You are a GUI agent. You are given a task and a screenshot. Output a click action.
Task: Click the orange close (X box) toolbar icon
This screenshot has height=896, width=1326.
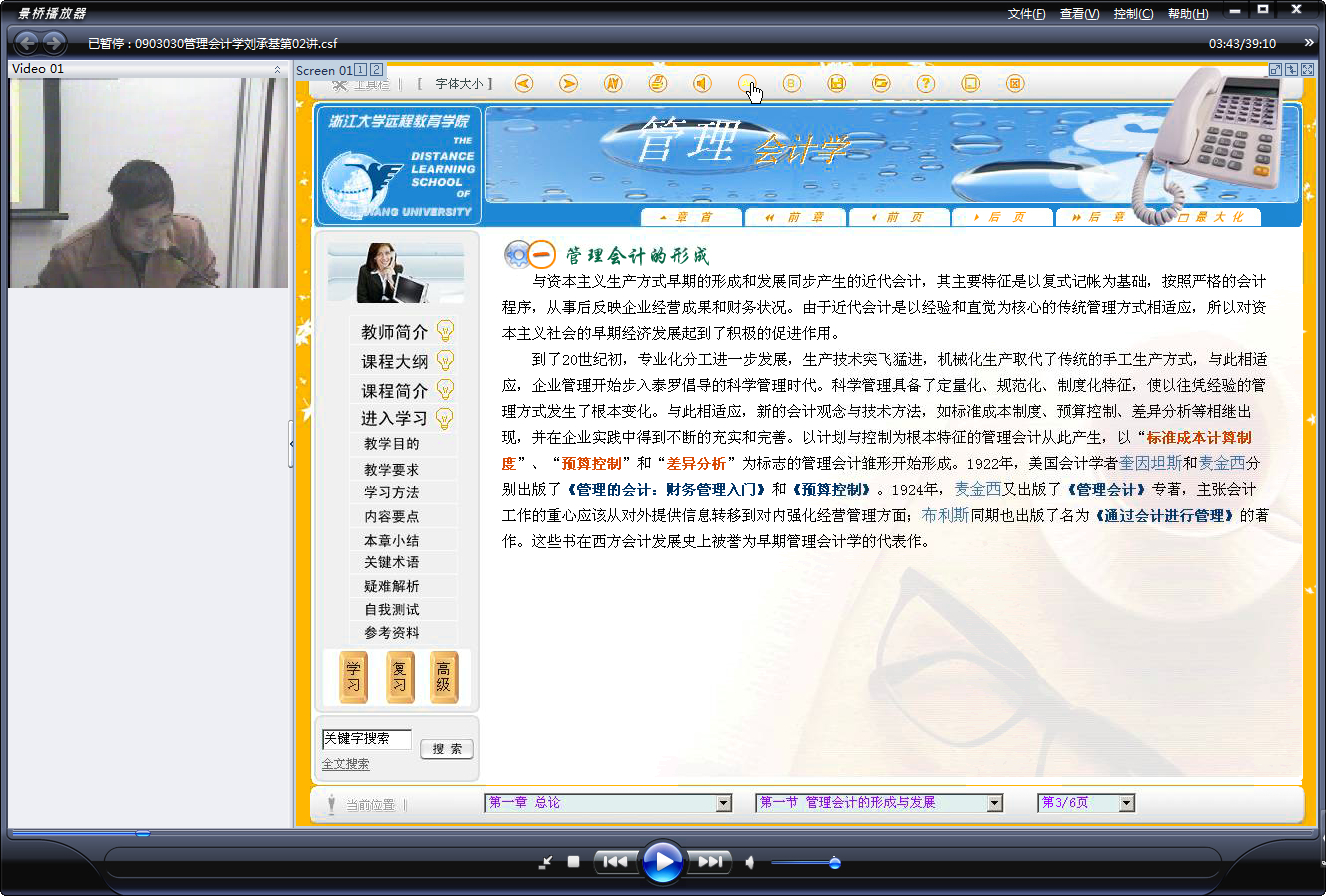[x=1015, y=83]
